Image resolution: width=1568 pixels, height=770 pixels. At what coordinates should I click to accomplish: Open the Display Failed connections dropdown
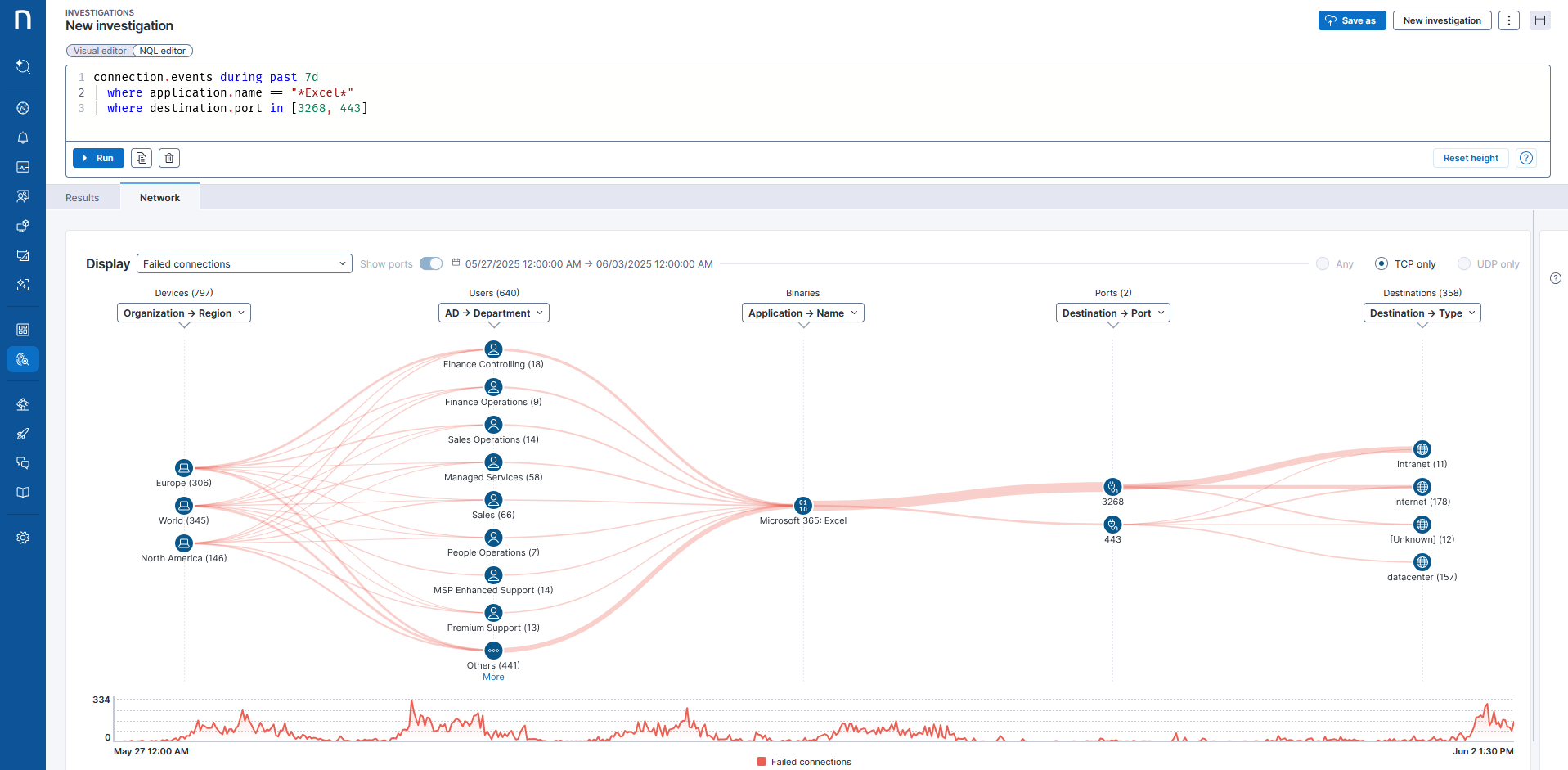[244, 263]
